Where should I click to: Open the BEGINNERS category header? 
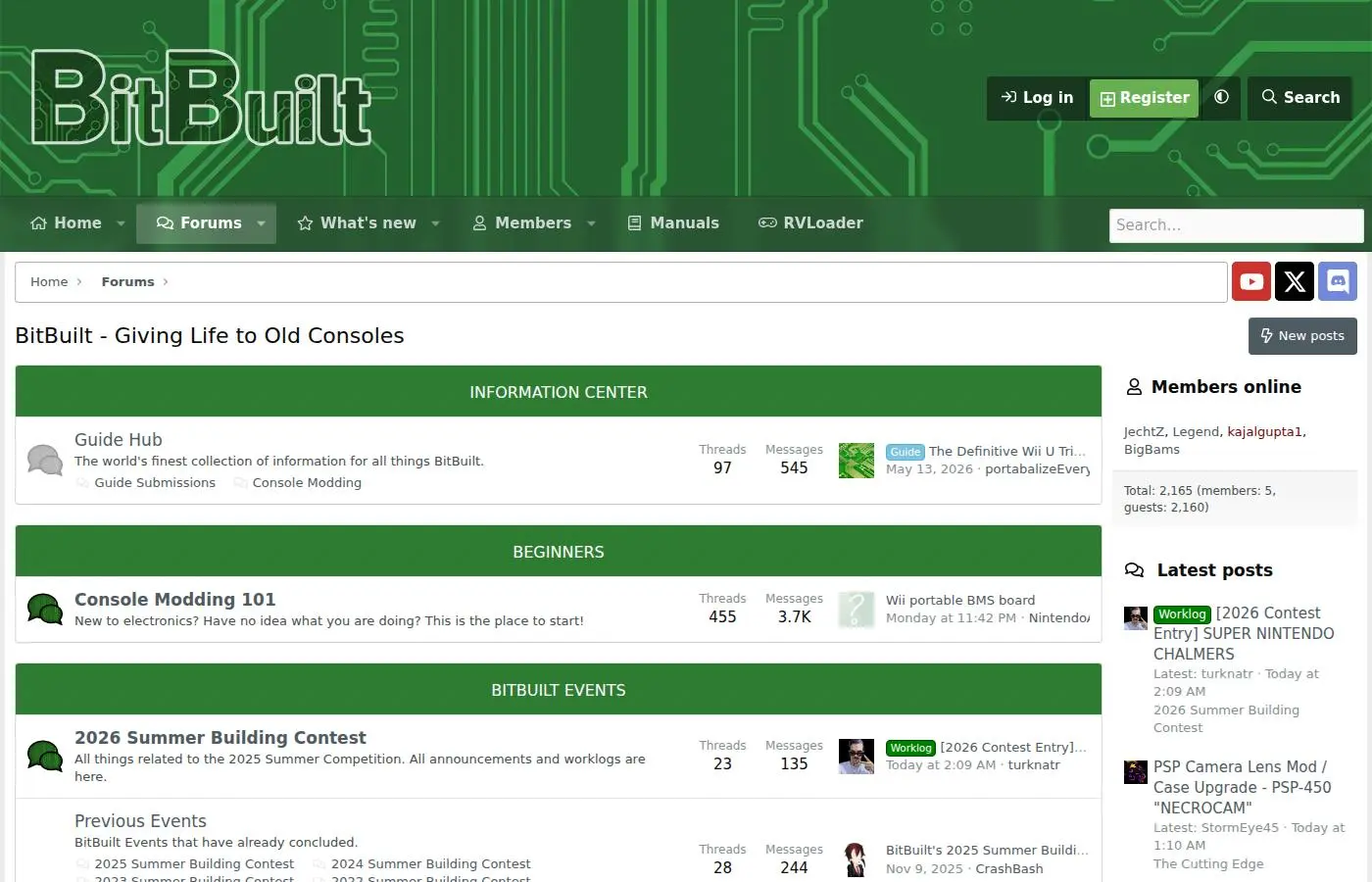point(559,552)
